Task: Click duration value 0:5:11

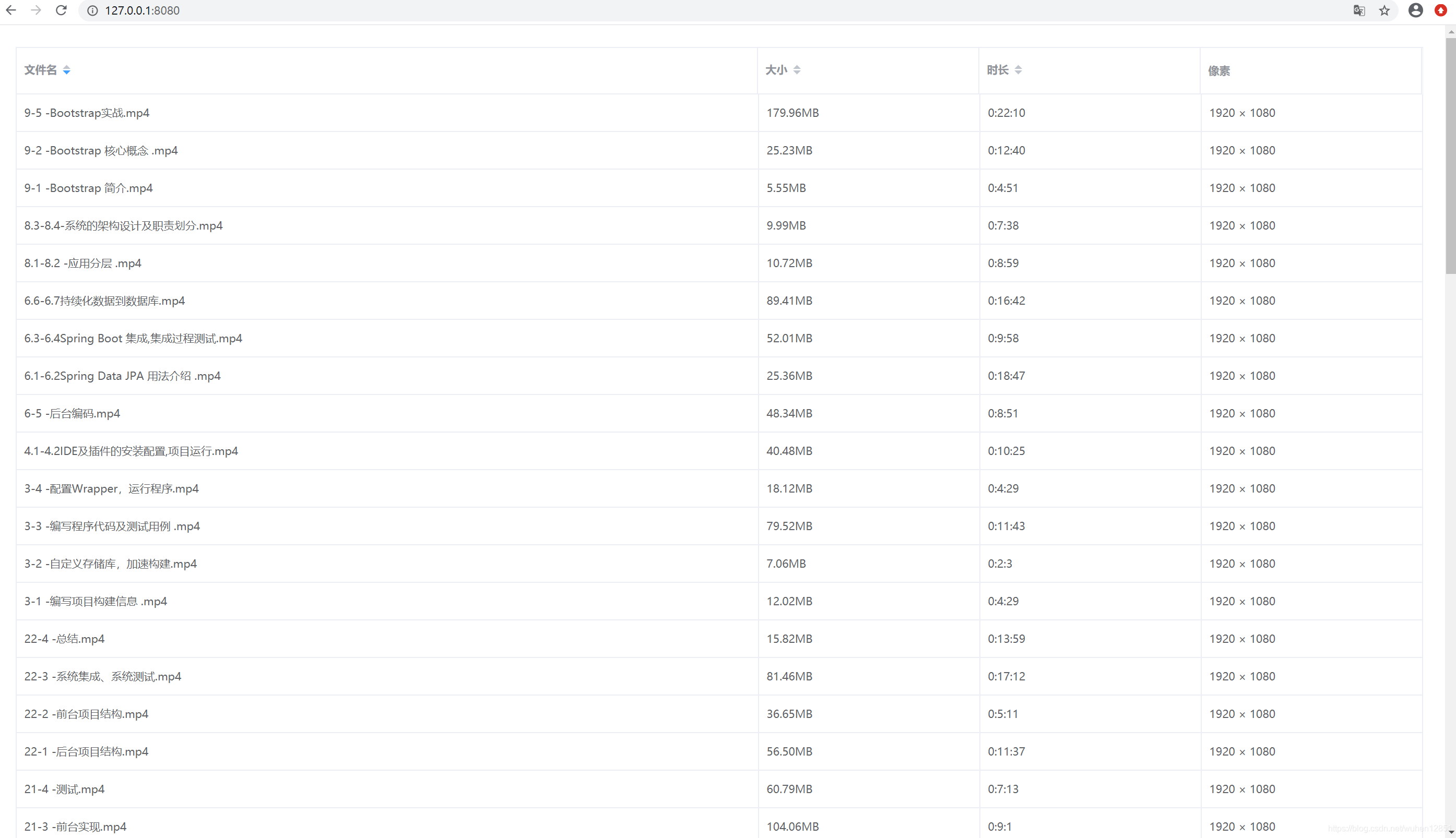Action: pos(1003,714)
